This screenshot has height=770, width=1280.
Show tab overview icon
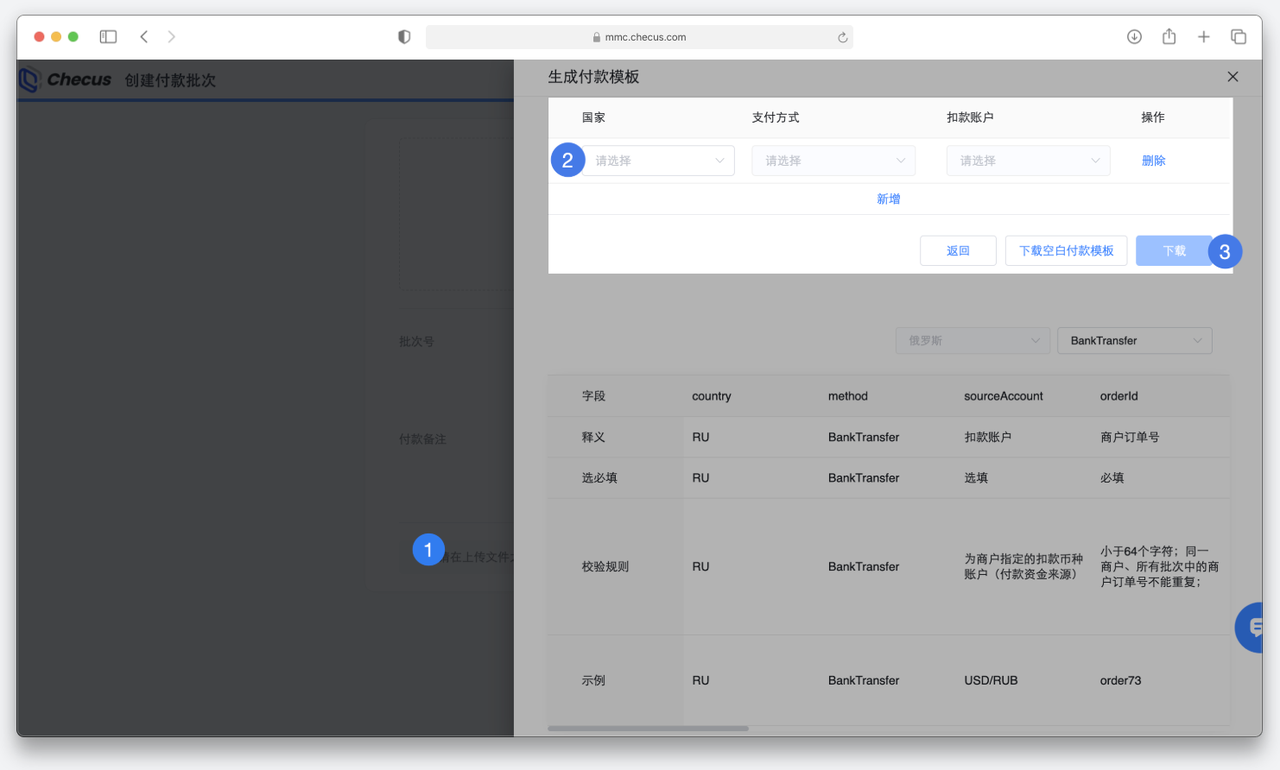click(x=1238, y=37)
